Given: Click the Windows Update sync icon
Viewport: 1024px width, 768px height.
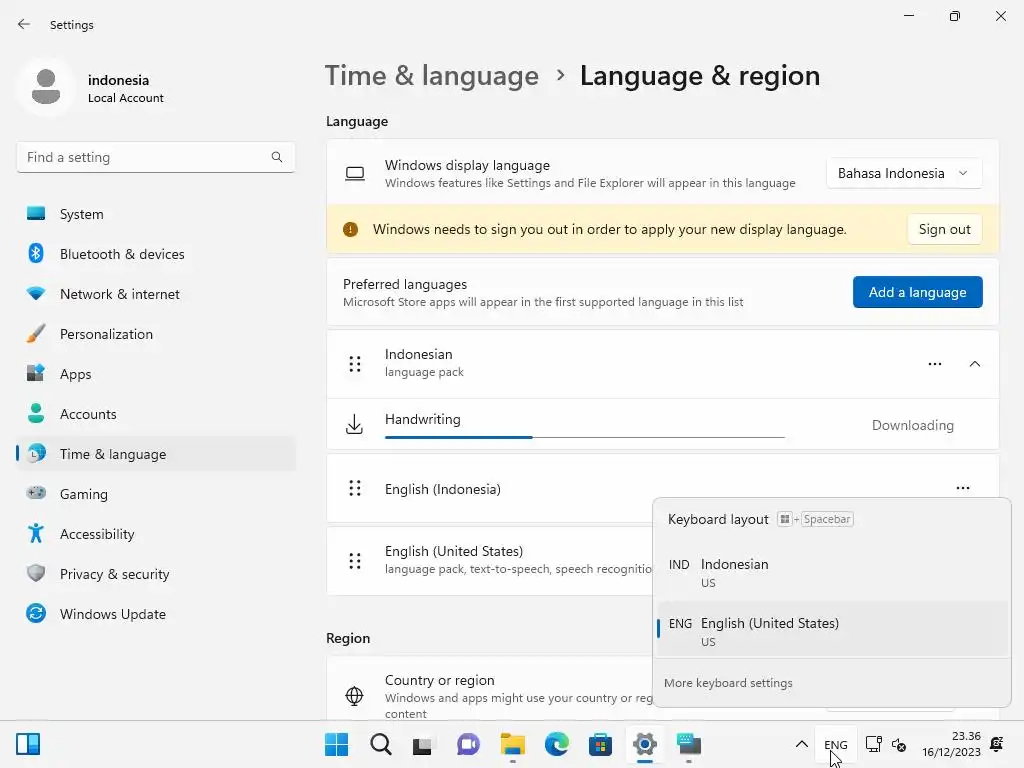Looking at the screenshot, I should (36, 613).
